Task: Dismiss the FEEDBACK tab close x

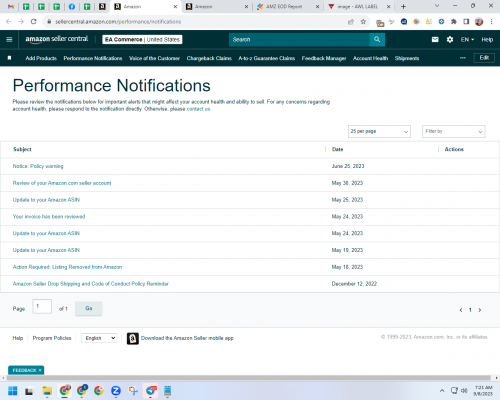Action: (40, 370)
